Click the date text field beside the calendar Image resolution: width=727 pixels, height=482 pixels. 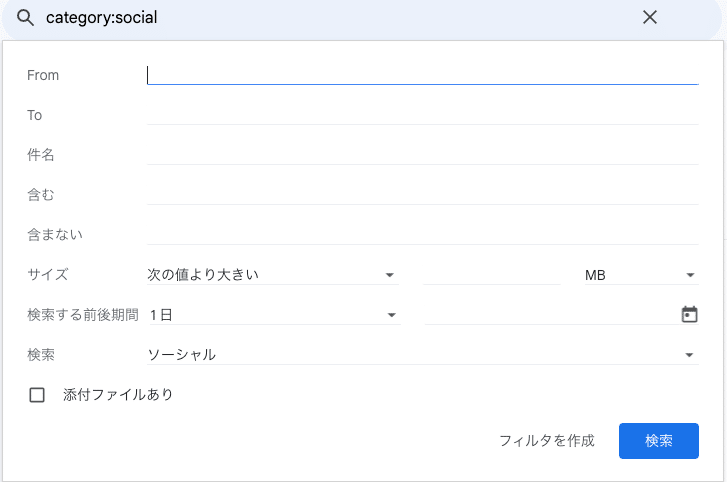click(552, 315)
